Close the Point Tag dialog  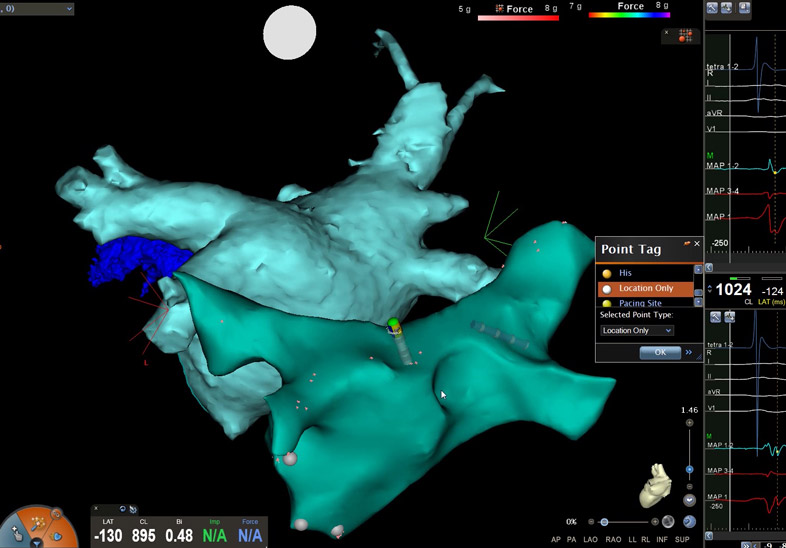(x=697, y=244)
